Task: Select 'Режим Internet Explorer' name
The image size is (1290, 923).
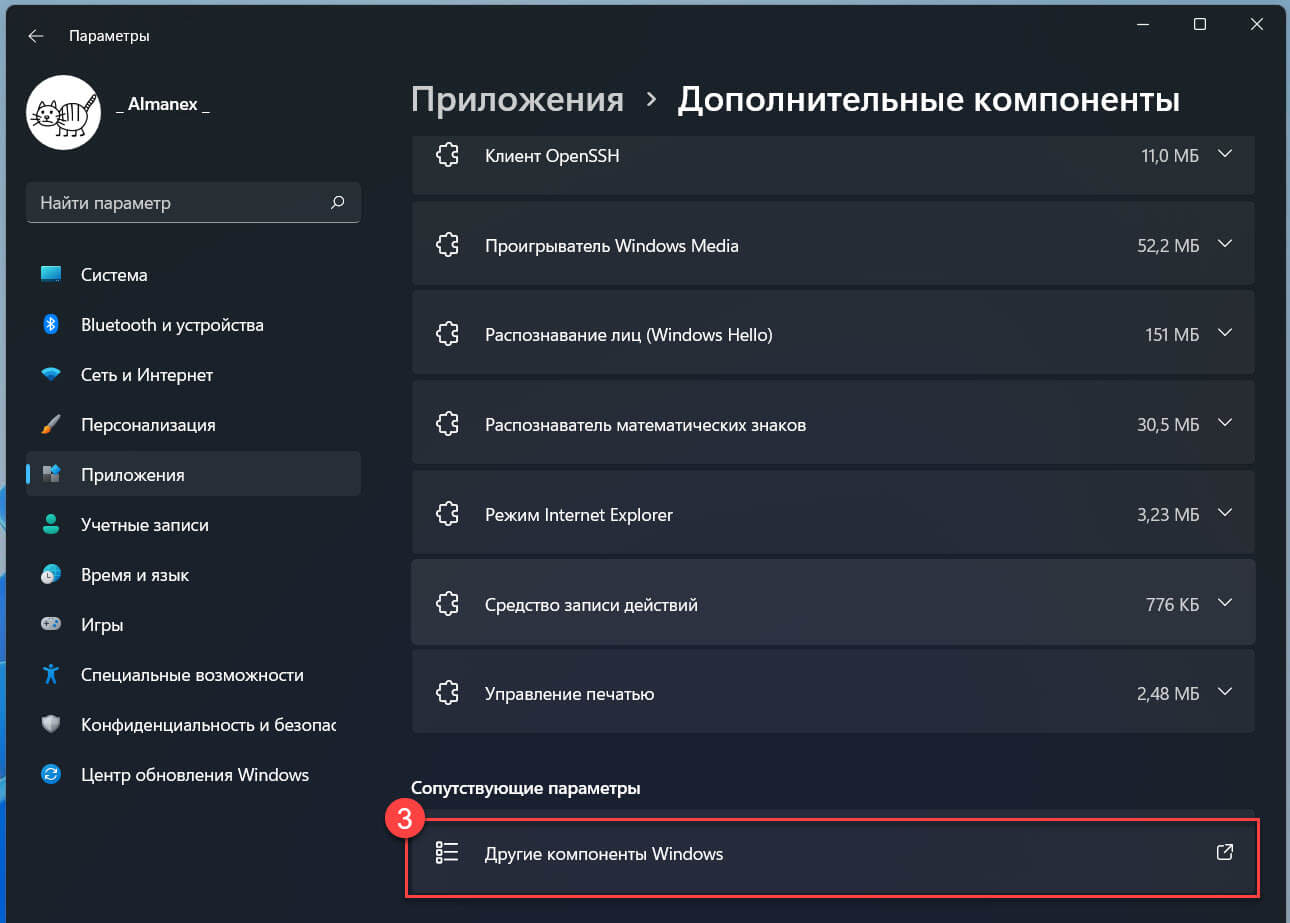Action: tap(579, 515)
